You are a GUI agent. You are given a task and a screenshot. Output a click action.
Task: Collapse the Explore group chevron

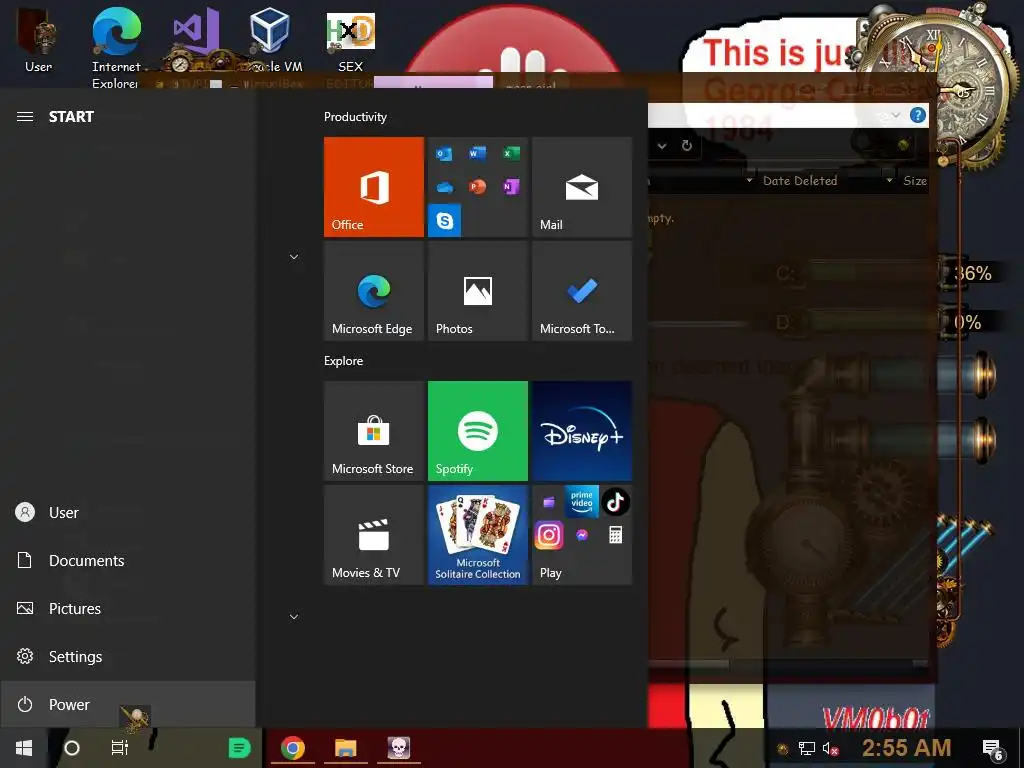click(x=294, y=616)
